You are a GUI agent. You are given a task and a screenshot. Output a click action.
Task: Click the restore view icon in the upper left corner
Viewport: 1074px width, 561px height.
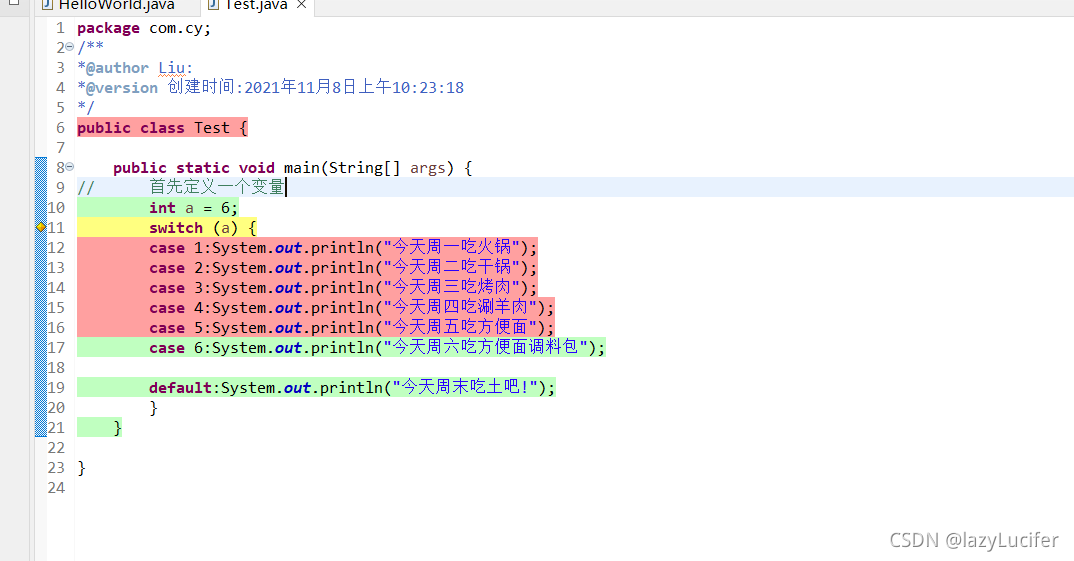coord(13,3)
